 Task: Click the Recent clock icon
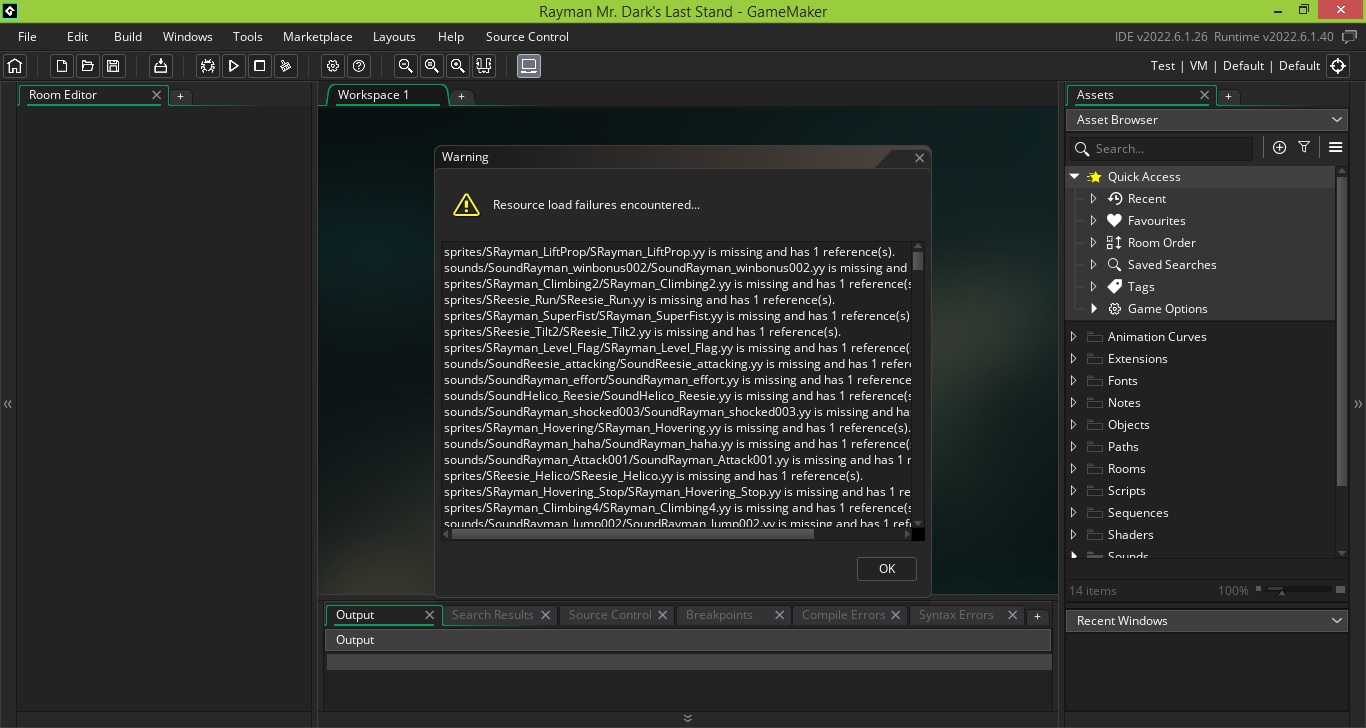tap(1115, 199)
